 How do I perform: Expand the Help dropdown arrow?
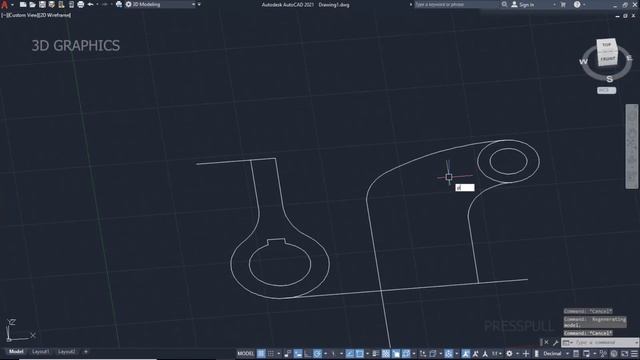[x=584, y=4]
